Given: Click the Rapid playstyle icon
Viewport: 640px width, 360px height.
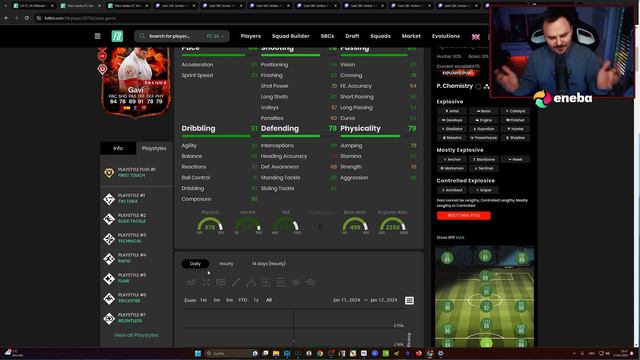Looking at the screenshot, I should pos(109,258).
